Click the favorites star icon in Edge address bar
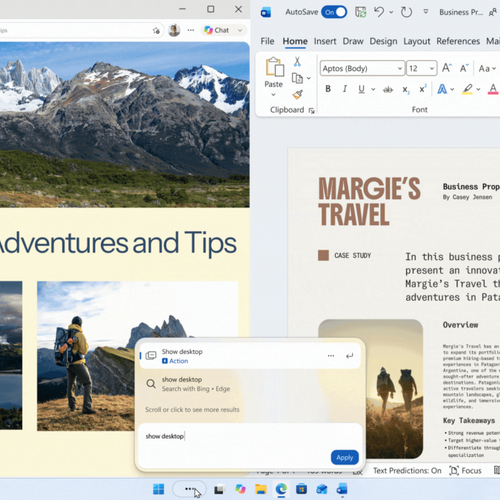Viewport: 500px width, 500px height. [156, 31]
